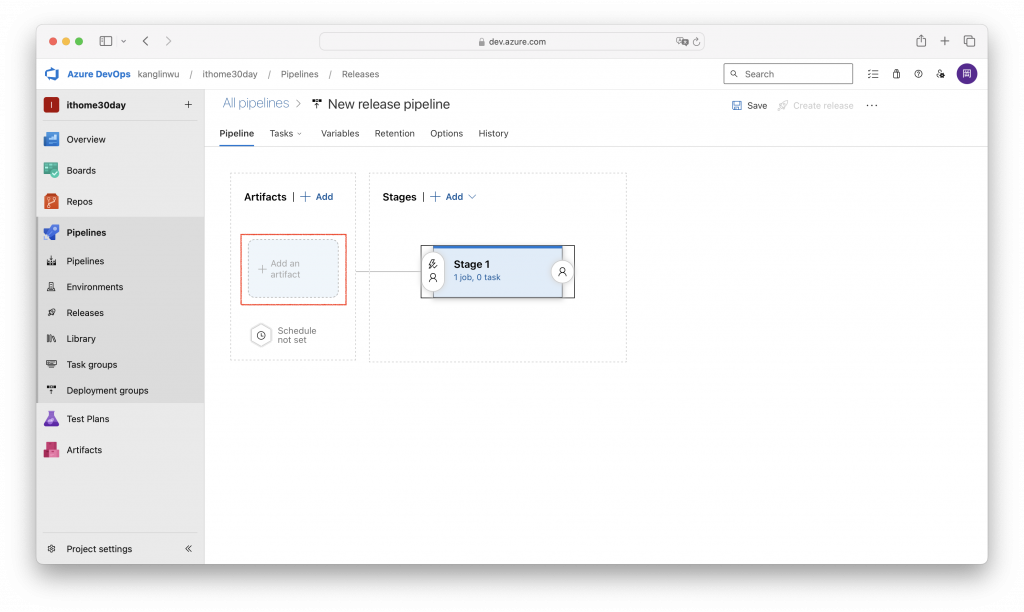
Task: Open Stage 1 post-deployment conditions icon
Action: pyautogui.click(x=562, y=271)
